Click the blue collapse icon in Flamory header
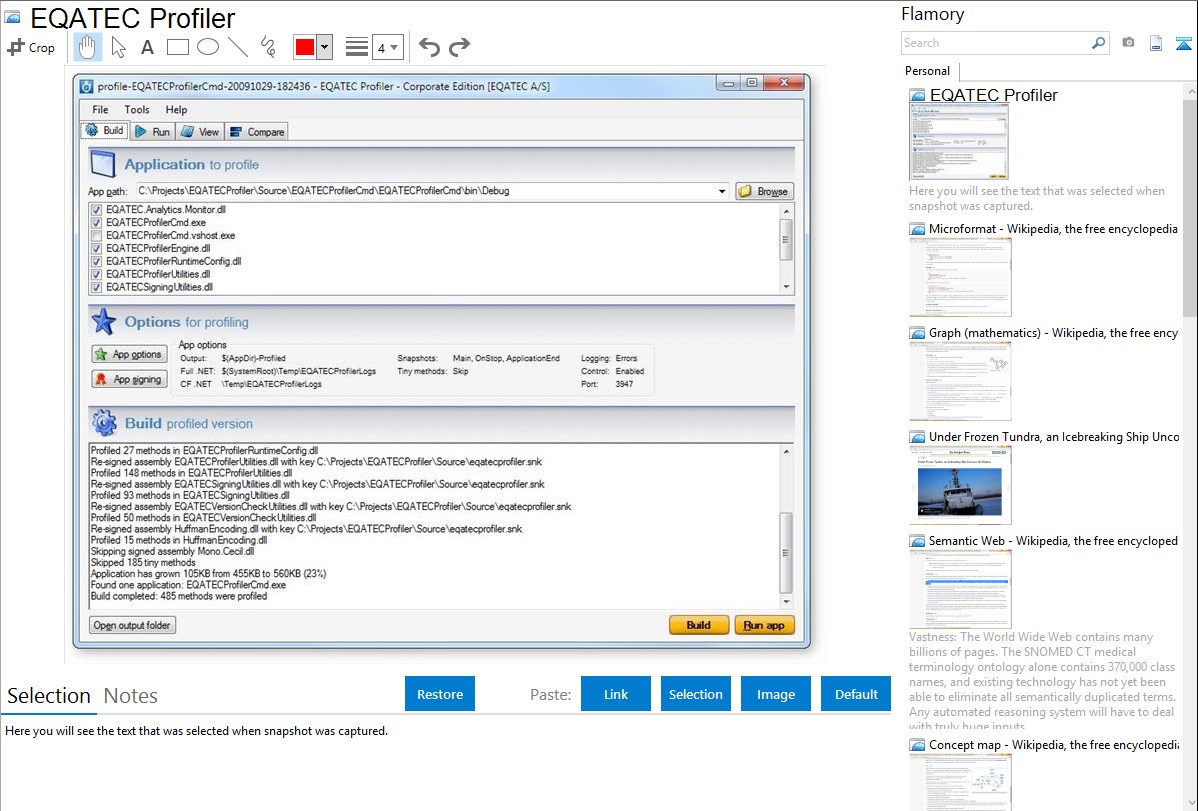1198x811 pixels. tap(1183, 43)
